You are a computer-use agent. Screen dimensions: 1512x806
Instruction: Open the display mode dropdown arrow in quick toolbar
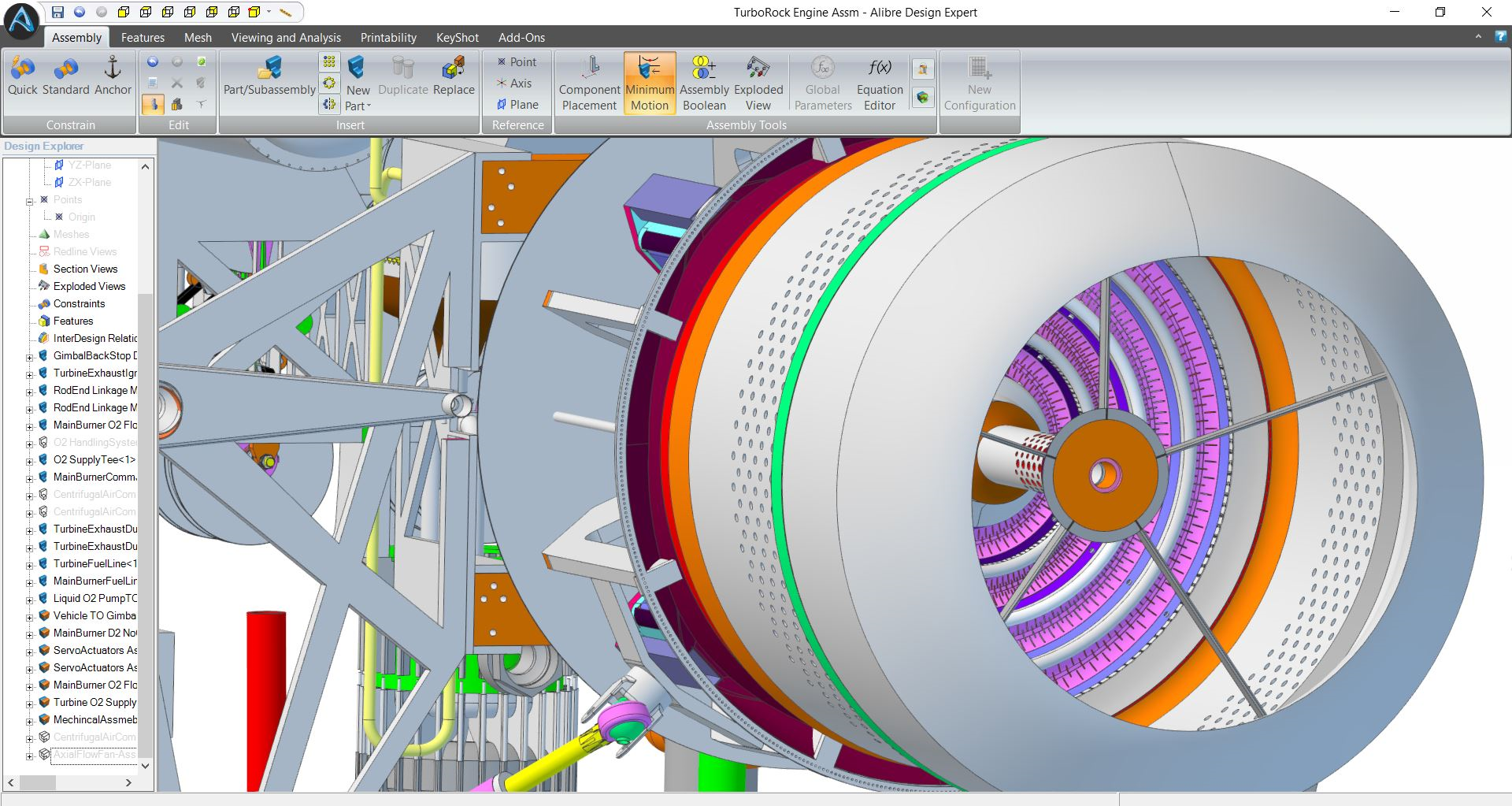point(269,12)
